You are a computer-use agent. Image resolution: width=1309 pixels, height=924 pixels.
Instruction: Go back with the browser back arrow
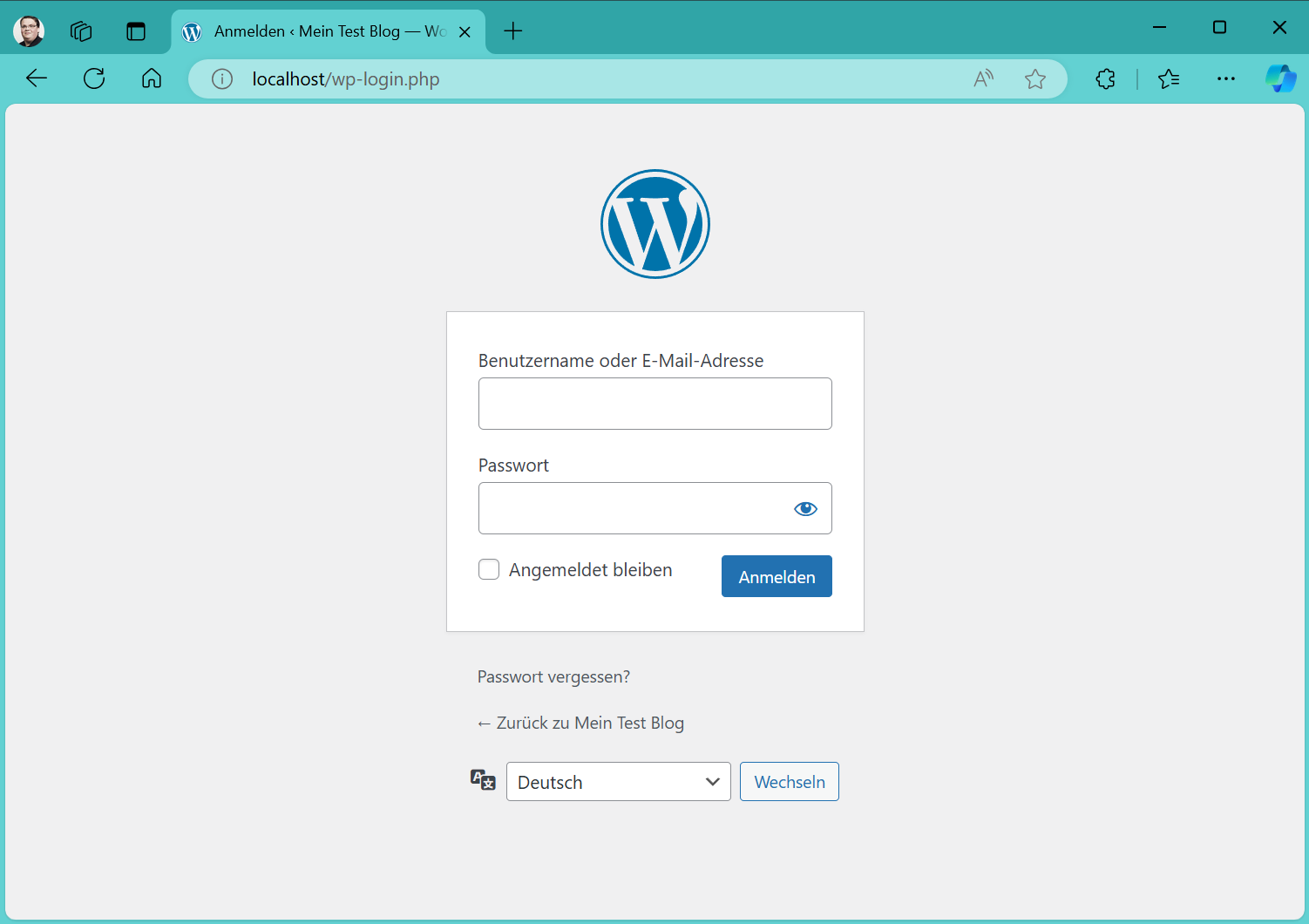(37, 78)
